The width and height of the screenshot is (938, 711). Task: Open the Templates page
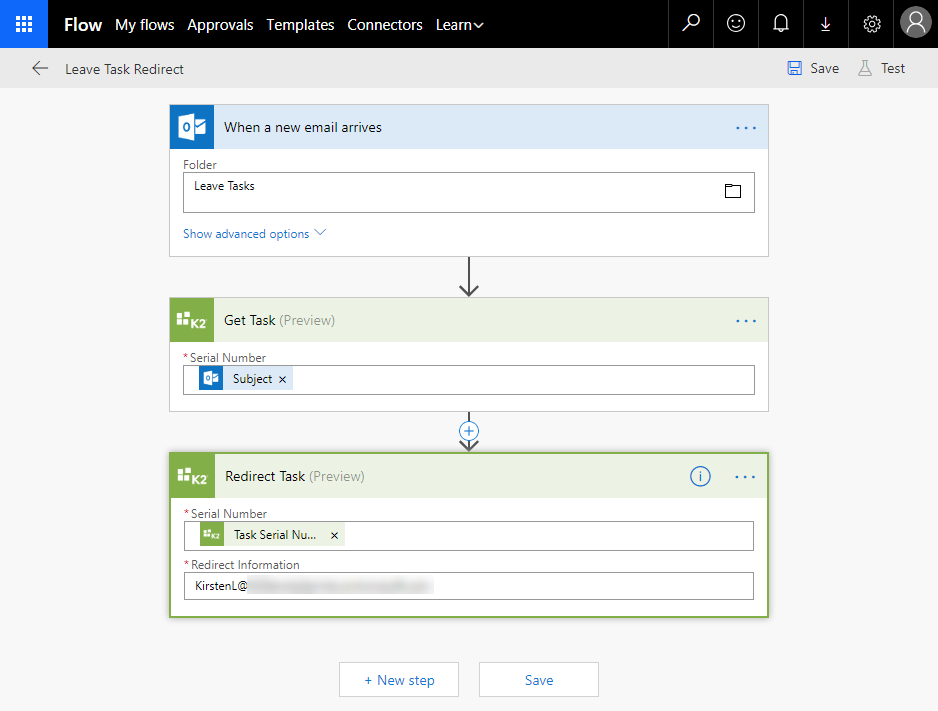click(x=300, y=25)
